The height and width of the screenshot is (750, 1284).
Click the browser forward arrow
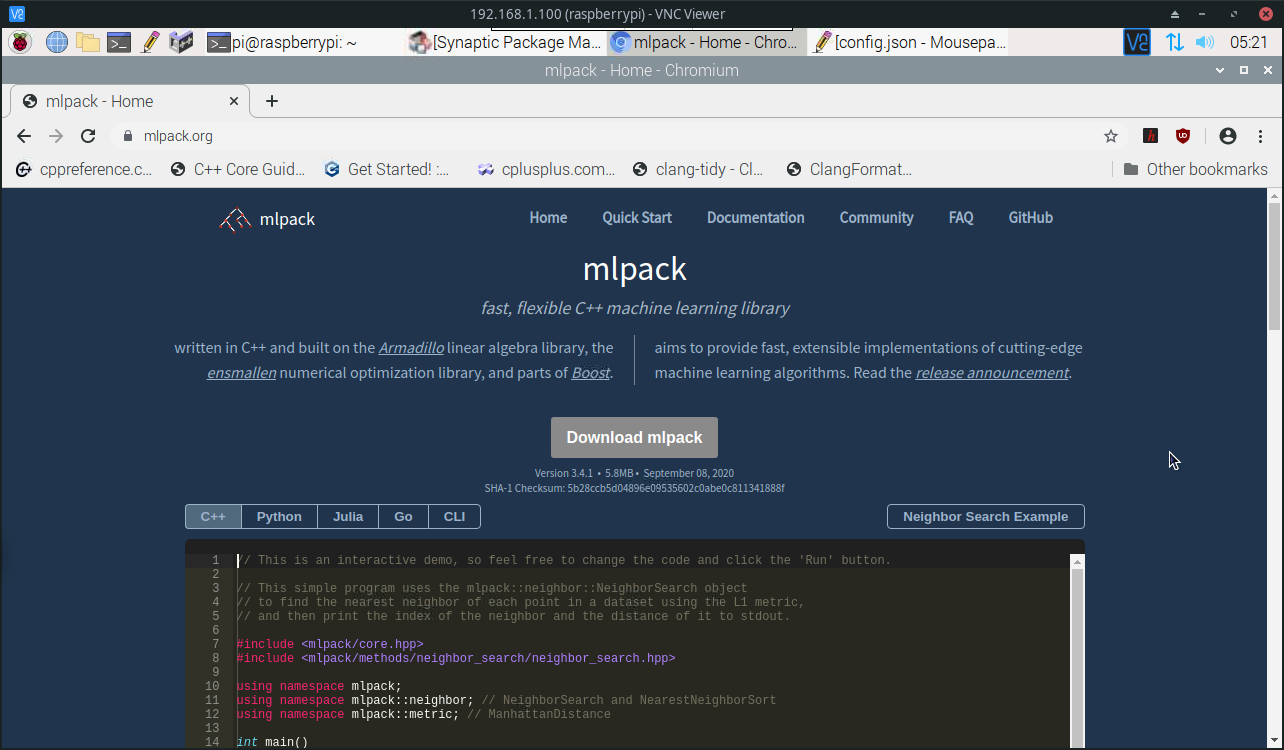tap(56, 136)
